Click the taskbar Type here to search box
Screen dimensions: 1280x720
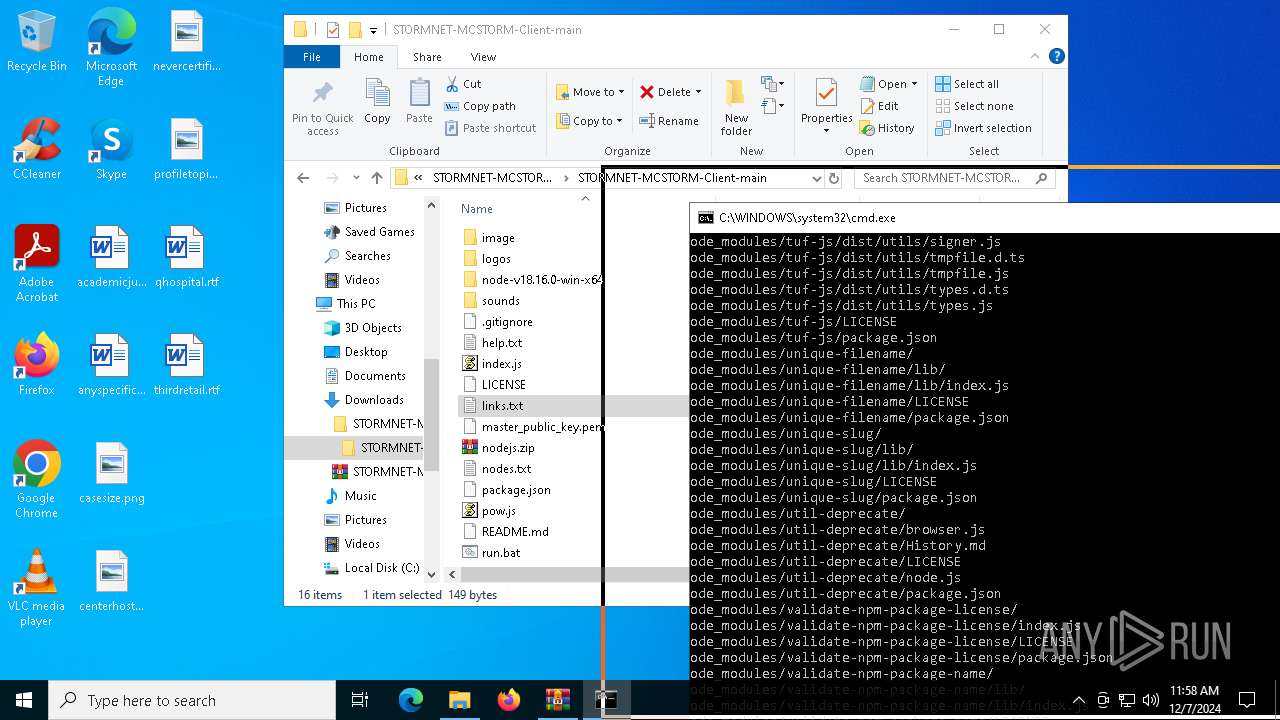click(x=192, y=700)
